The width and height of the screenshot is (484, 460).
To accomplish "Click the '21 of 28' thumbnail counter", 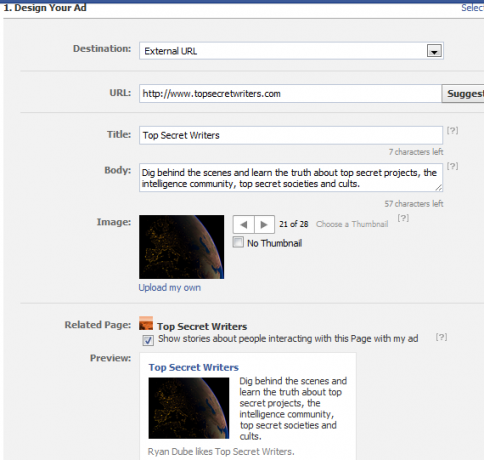I will (x=294, y=224).
